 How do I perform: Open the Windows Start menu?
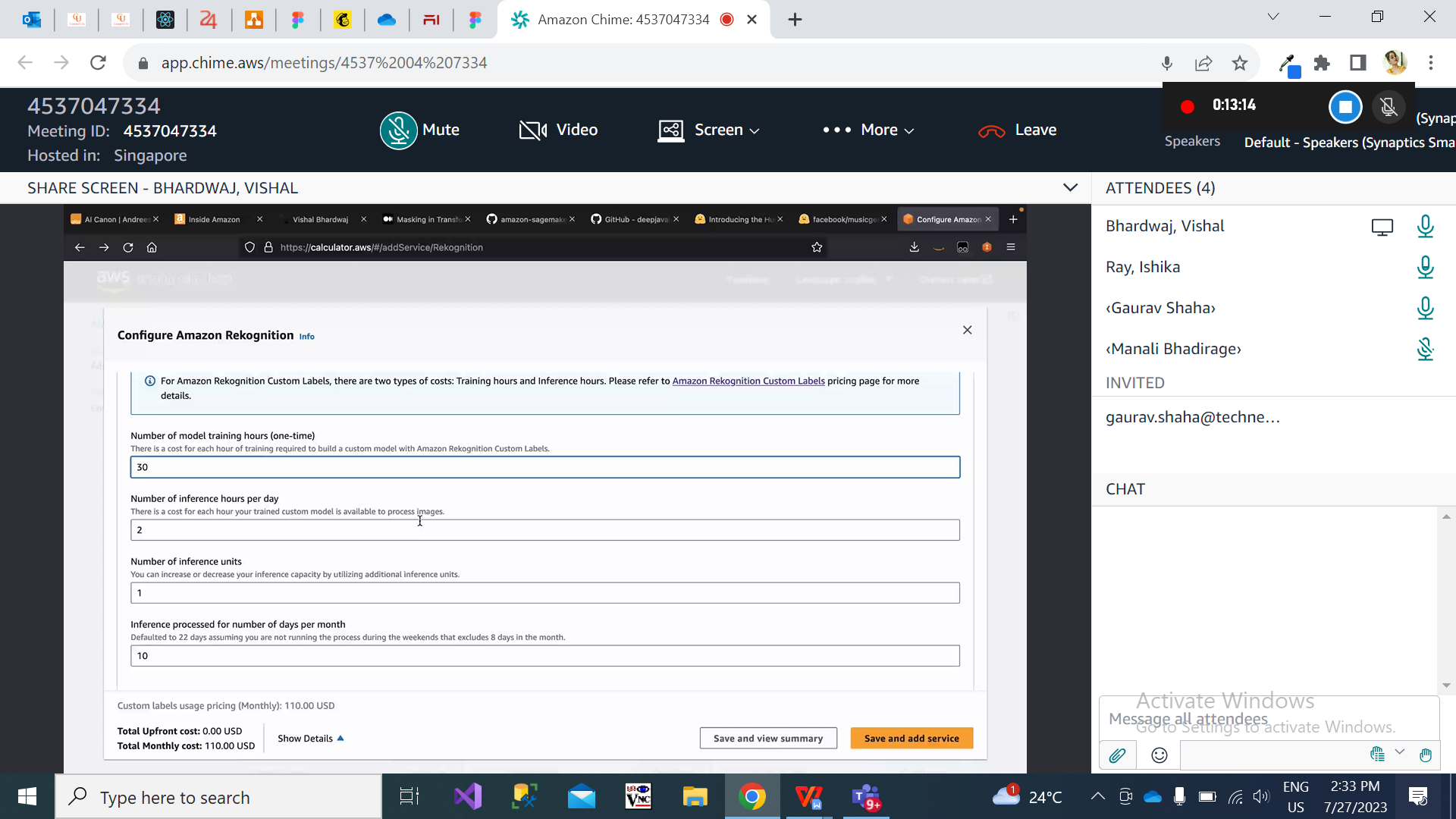pos(27,796)
